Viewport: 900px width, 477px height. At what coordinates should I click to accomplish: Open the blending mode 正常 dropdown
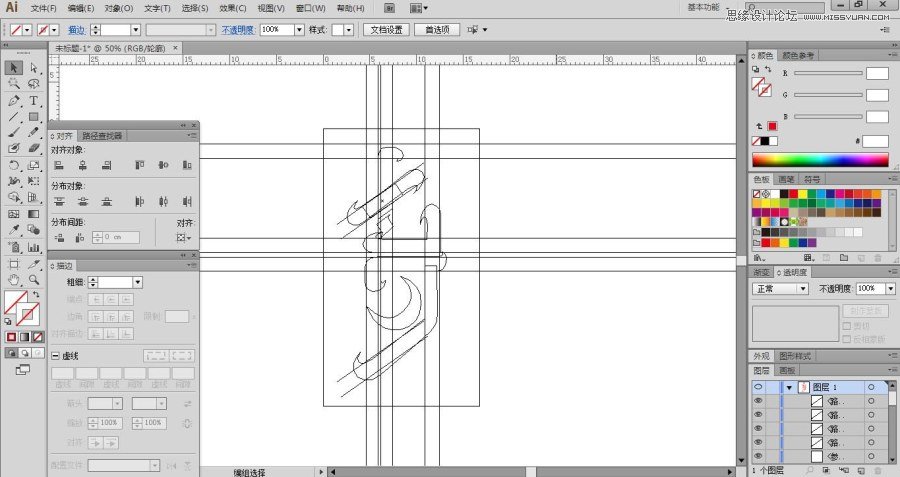tap(780, 289)
